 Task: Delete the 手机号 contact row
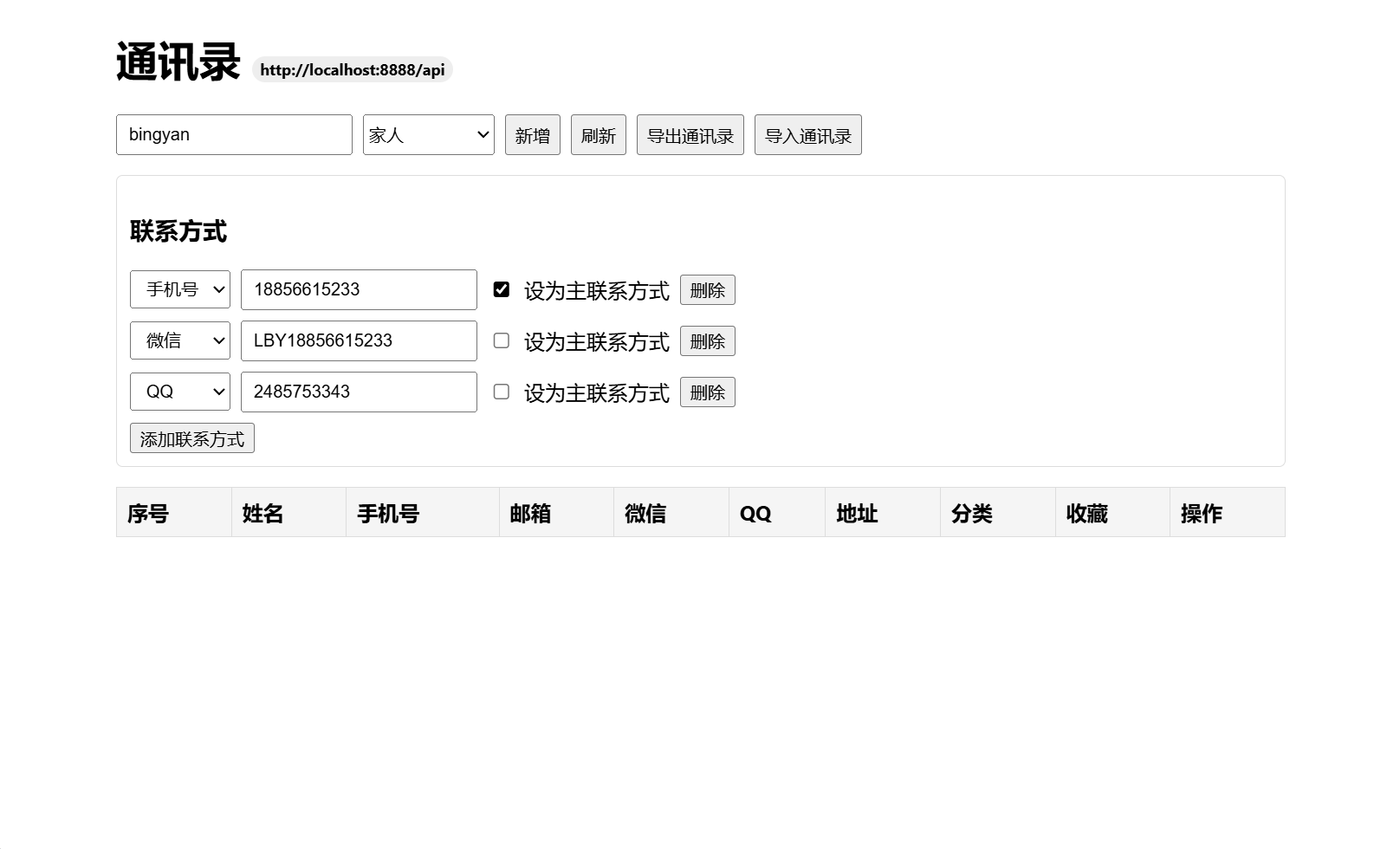pos(708,290)
